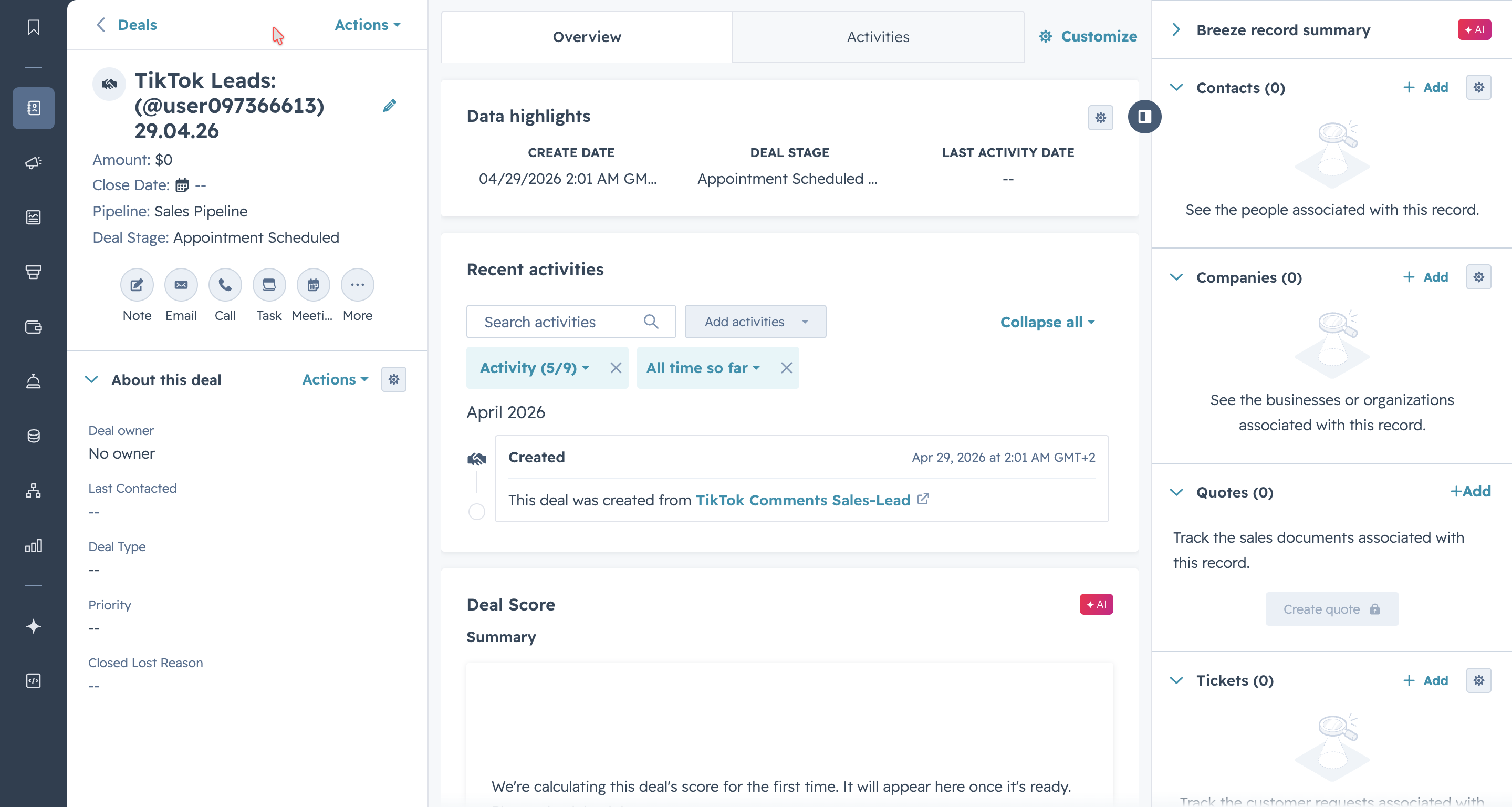This screenshot has height=807, width=1512.
Task: Click the AI badge on Breeze record summary
Action: click(x=1474, y=29)
